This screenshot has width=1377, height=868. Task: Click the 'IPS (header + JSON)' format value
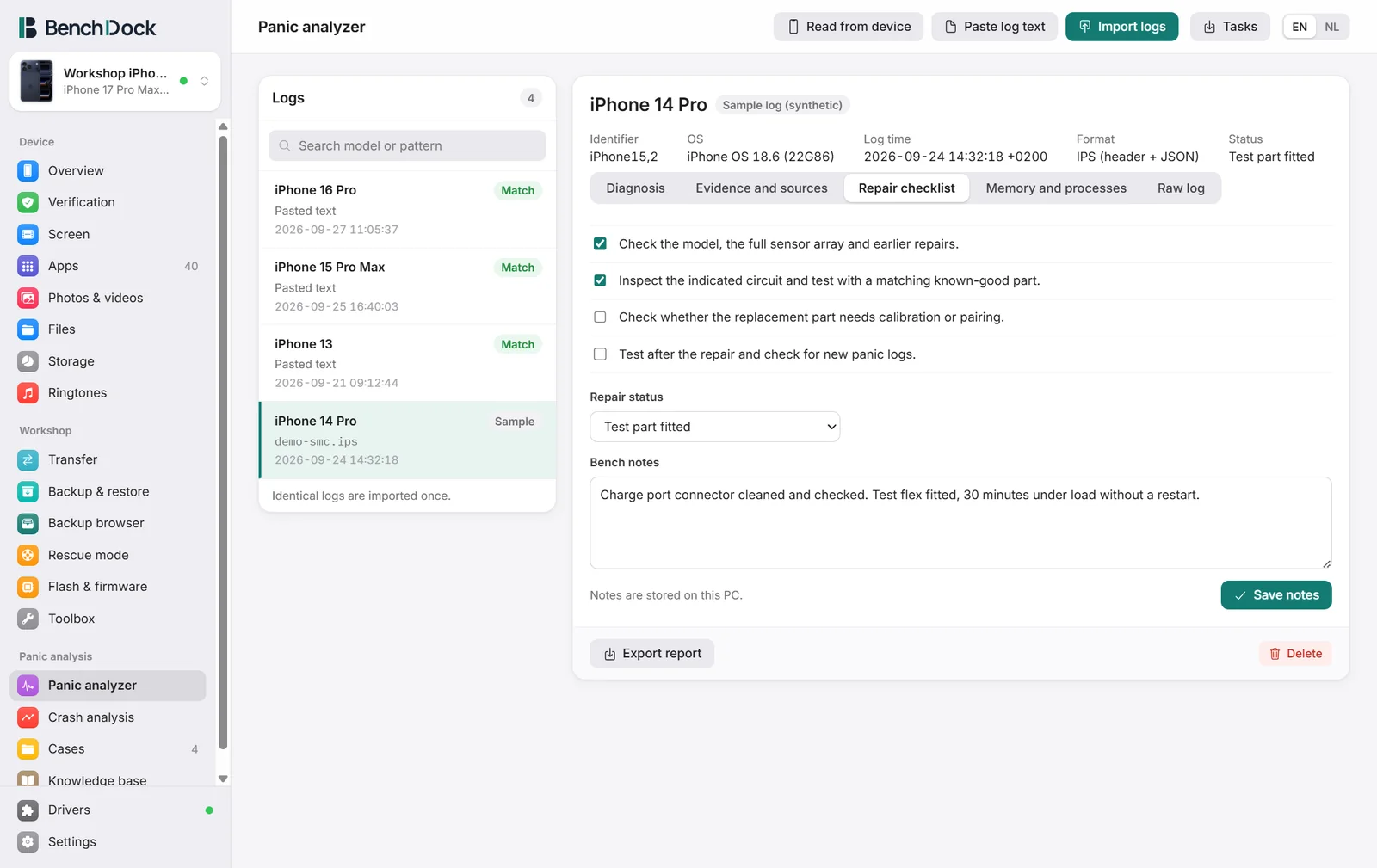pyautogui.click(x=1138, y=157)
